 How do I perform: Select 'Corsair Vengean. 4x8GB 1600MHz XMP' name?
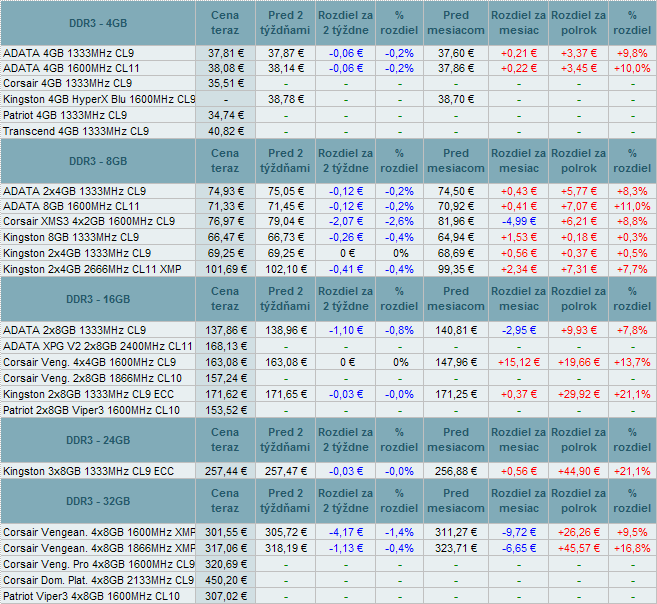pos(99,532)
